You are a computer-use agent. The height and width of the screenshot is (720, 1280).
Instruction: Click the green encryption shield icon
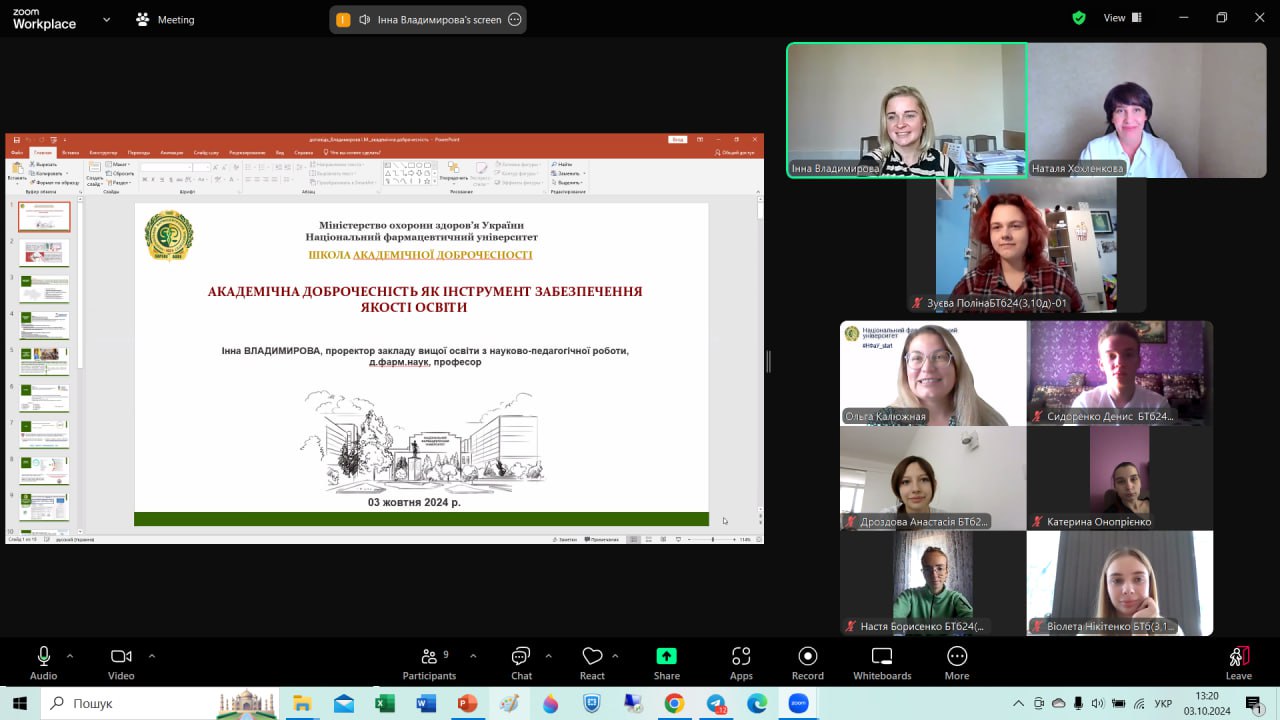coord(1079,18)
